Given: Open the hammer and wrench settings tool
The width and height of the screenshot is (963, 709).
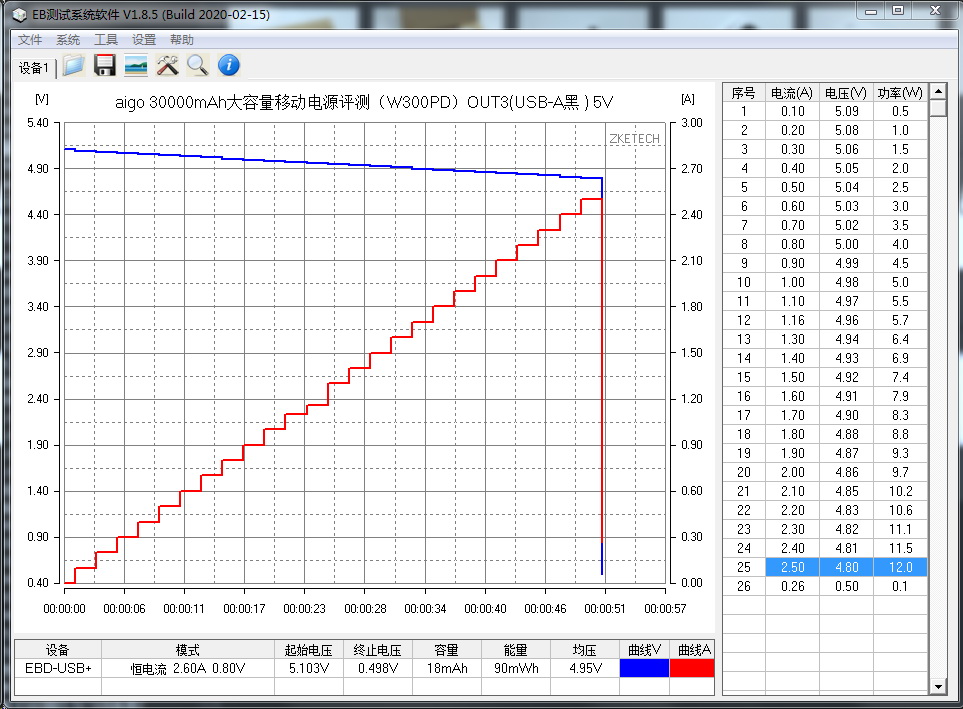Looking at the screenshot, I should click(167, 66).
